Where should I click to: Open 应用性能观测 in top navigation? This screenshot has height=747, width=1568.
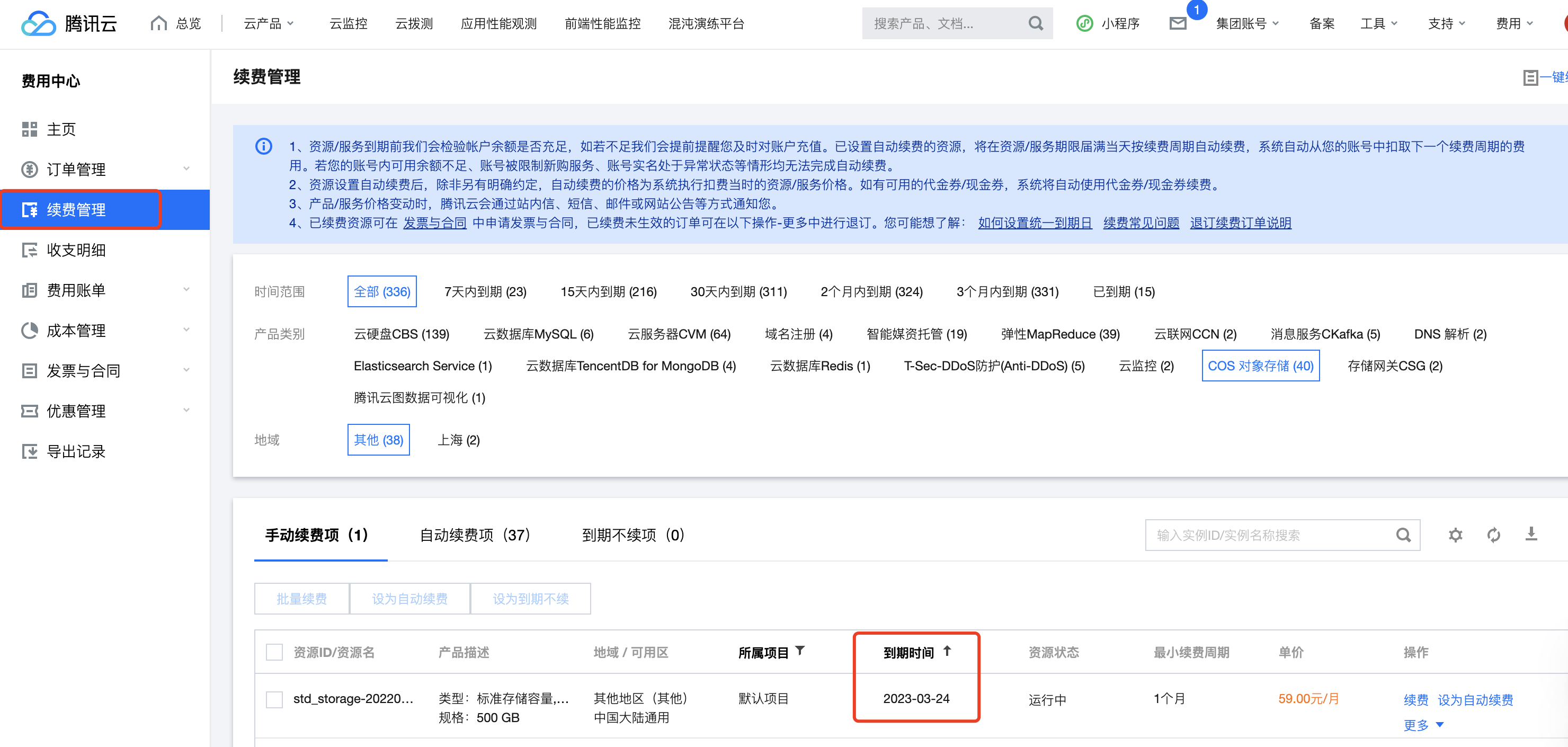(x=498, y=24)
